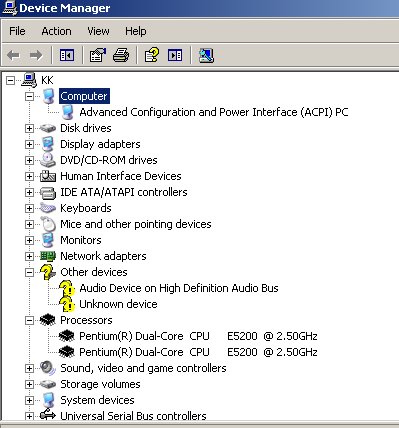The height and width of the screenshot is (428, 399).
Task: Open the Properties toolbar icon
Action: point(98,55)
